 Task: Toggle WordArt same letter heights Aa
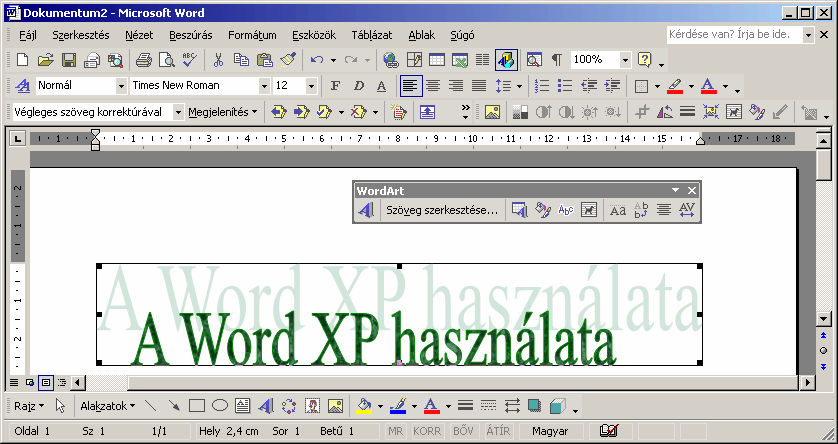click(x=618, y=211)
